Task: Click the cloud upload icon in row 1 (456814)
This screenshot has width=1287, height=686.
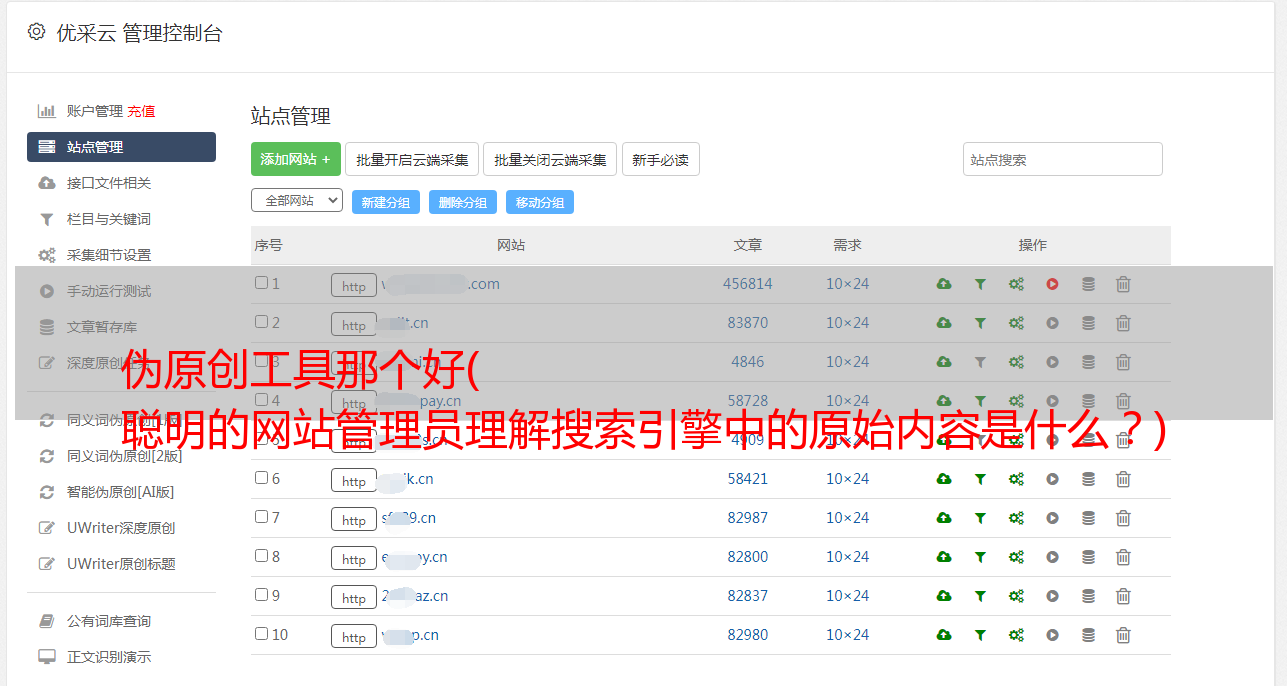Action: tap(944, 284)
